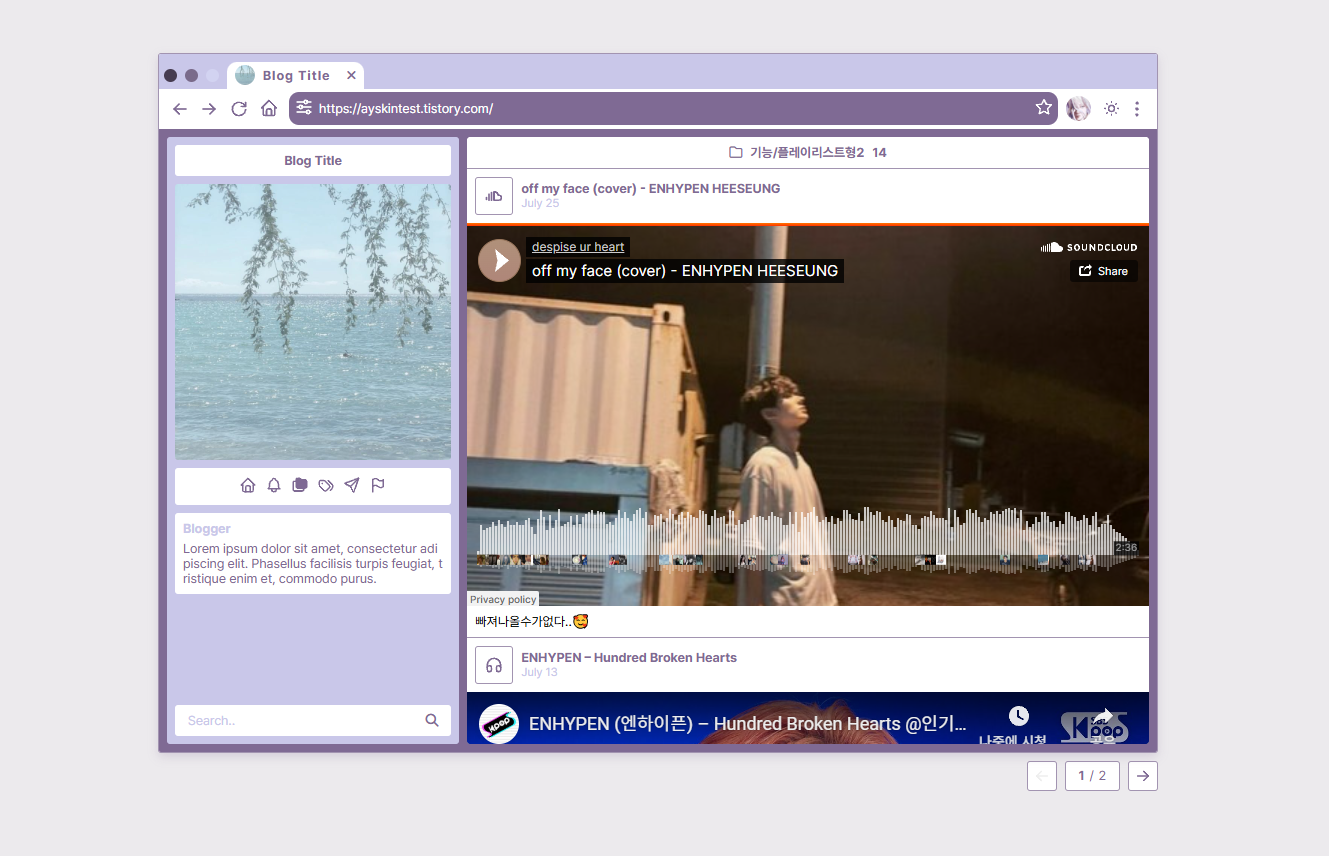The height and width of the screenshot is (856, 1329).
Task: Click the track title in the SoundCloud player
Action: 685,271
